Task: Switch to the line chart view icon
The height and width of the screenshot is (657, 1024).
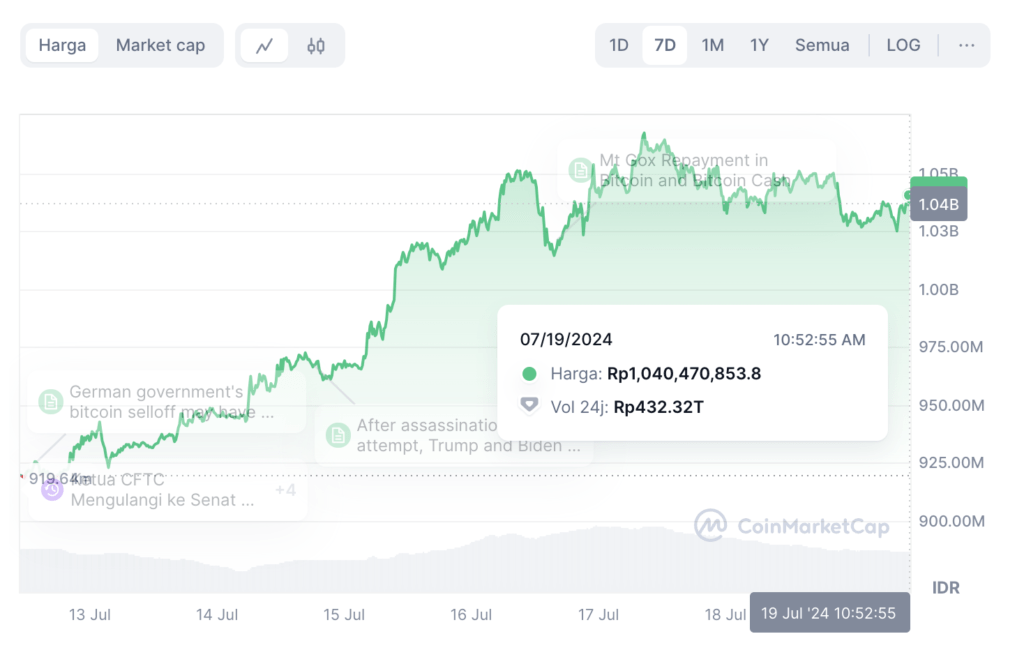Action: 264,46
